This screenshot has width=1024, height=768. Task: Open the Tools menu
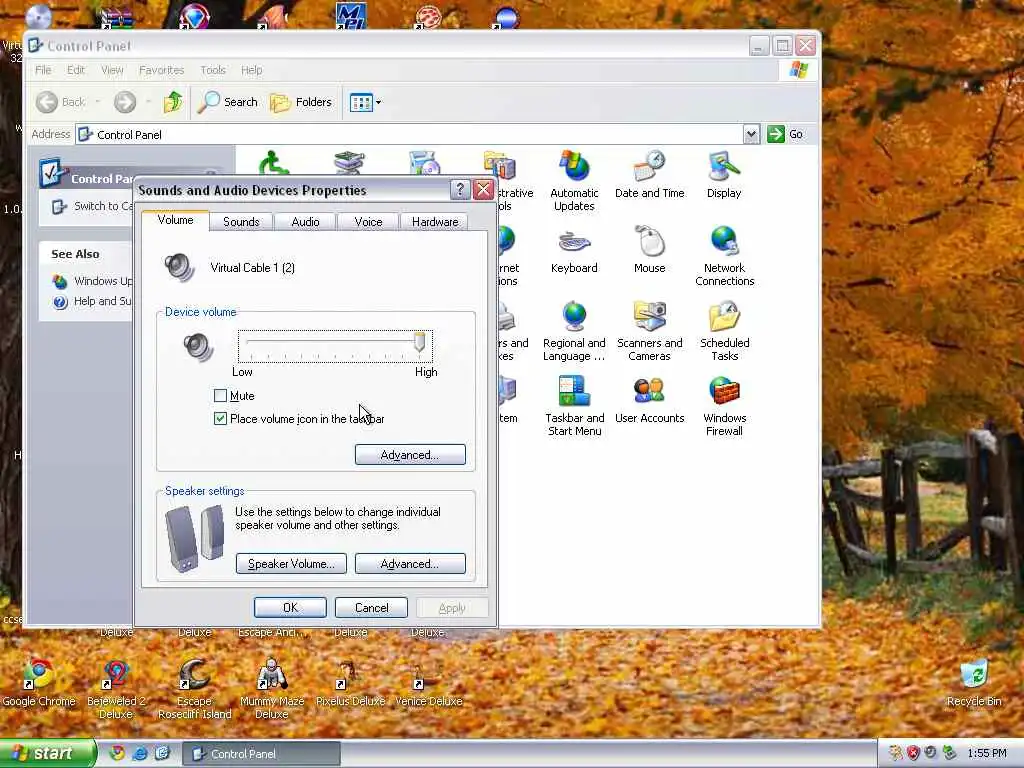(x=213, y=70)
